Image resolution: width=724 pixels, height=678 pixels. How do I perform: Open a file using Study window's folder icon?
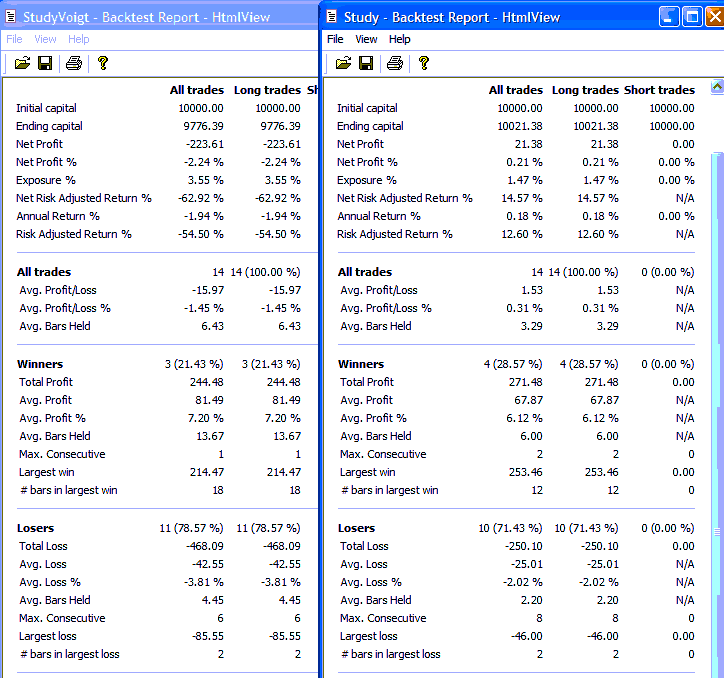point(343,63)
